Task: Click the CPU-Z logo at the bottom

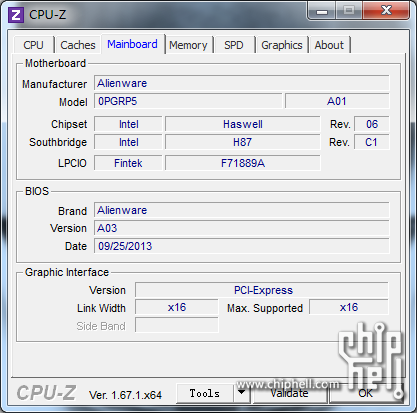Action: pyautogui.click(x=46, y=393)
